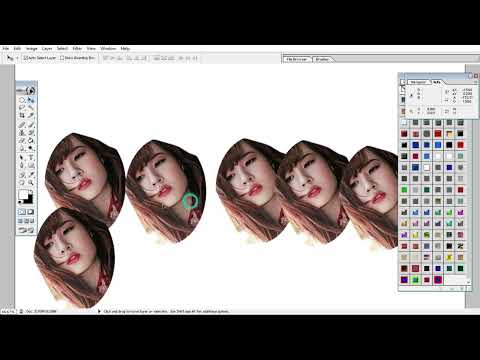Click the Jump to ImageReady button
Viewport: 480px width, 360px height.
(26, 230)
